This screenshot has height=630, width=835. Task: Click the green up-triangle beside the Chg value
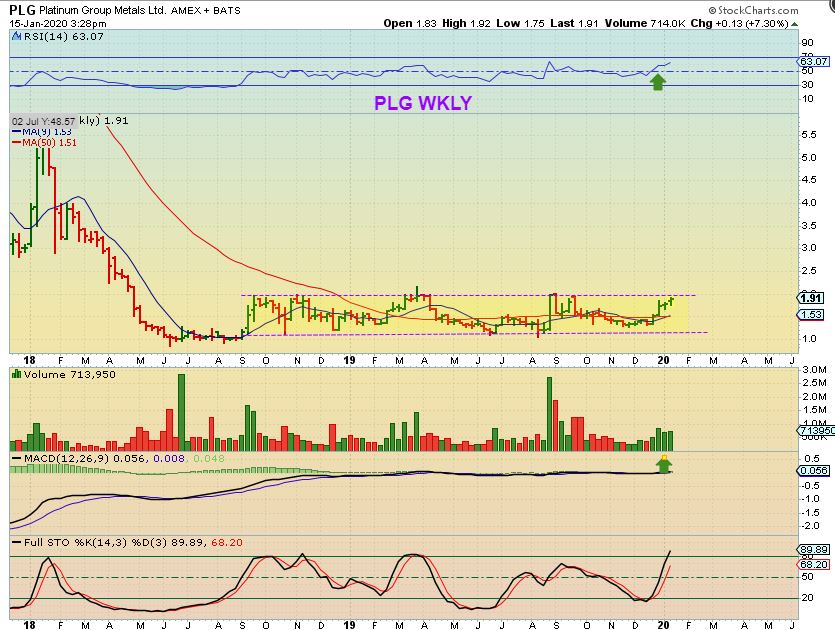(795, 24)
